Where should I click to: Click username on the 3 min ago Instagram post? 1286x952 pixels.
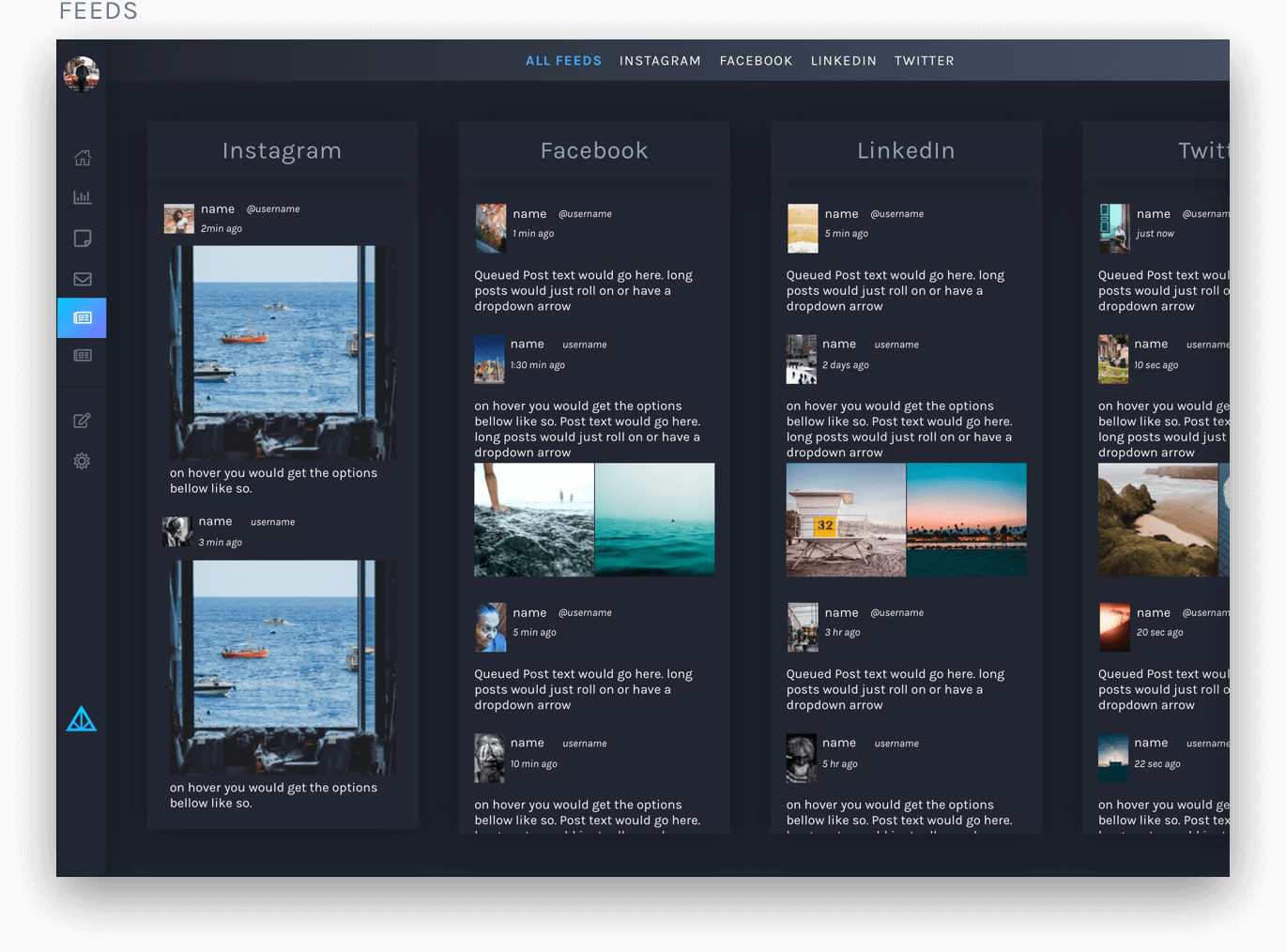[272, 522]
